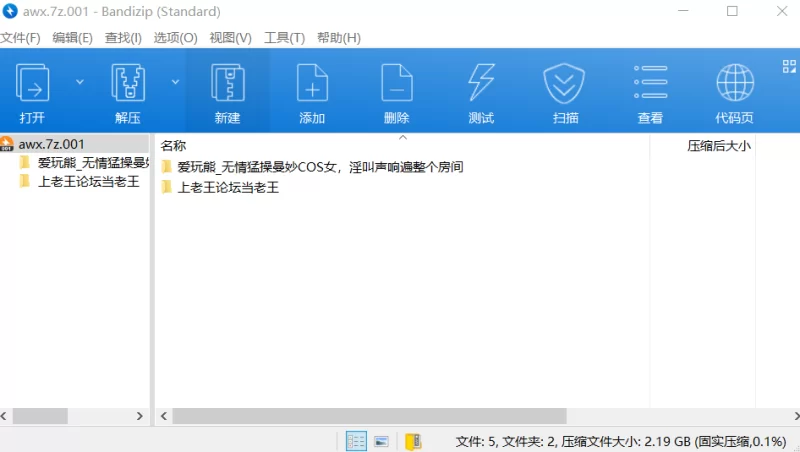Open the toolbar grid options at top right
Viewport: 800px width, 452px height.
788,66
